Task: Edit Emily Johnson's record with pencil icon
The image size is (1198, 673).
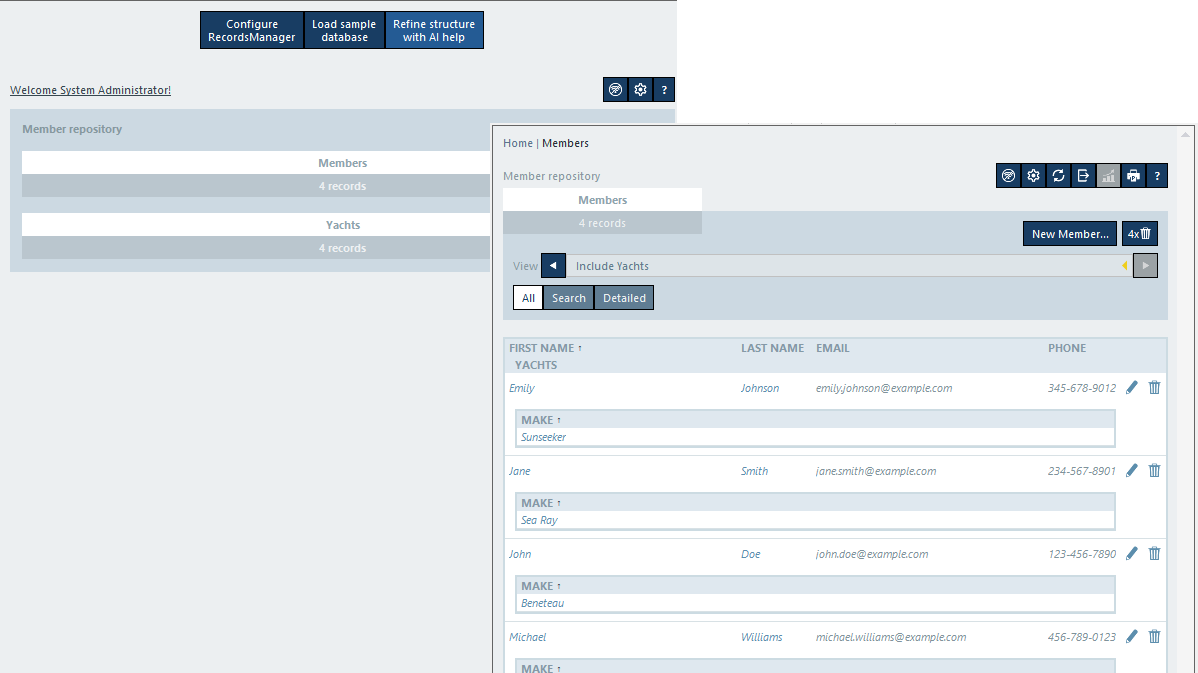Action: (x=1131, y=388)
